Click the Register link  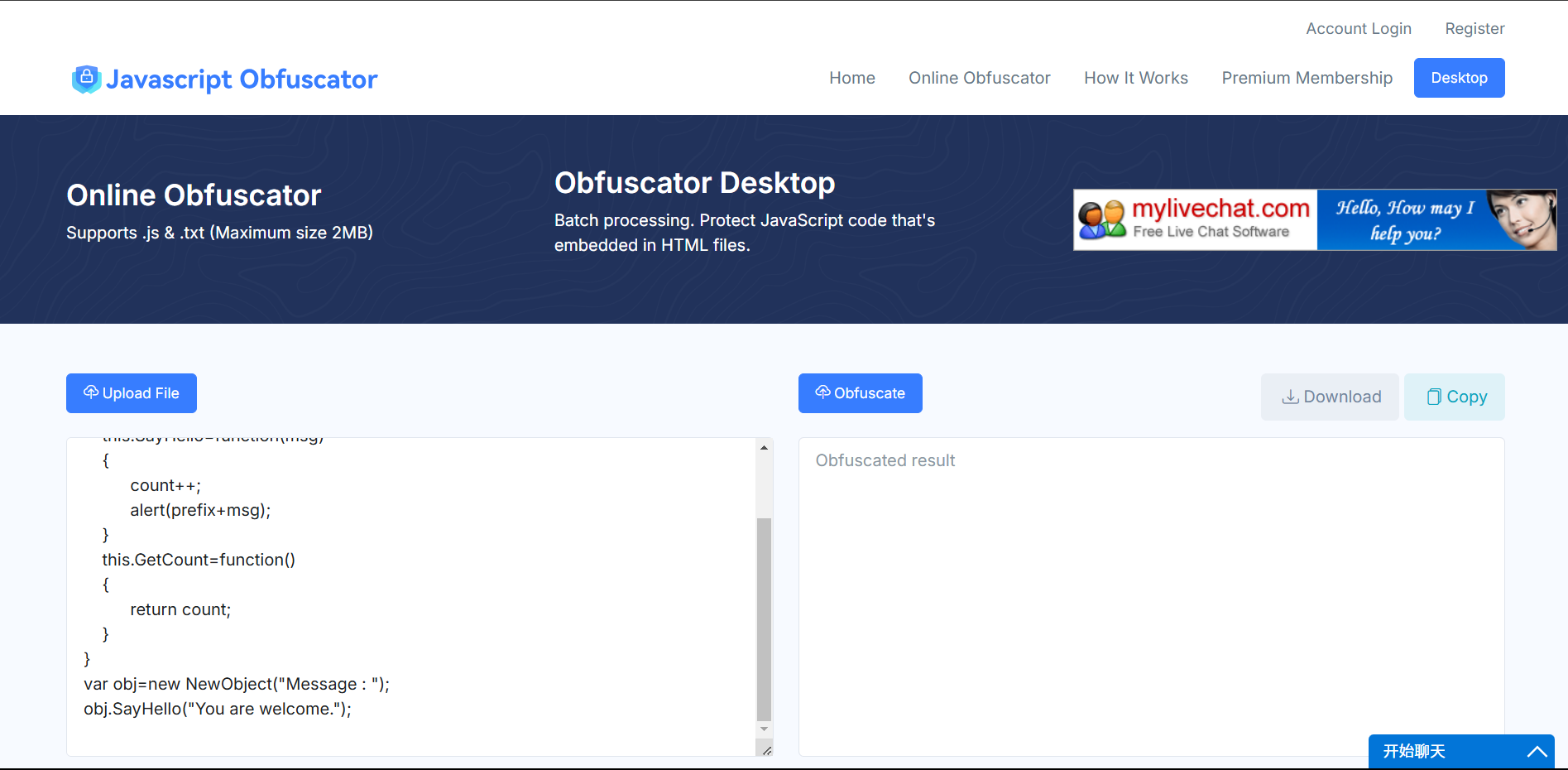[1474, 27]
